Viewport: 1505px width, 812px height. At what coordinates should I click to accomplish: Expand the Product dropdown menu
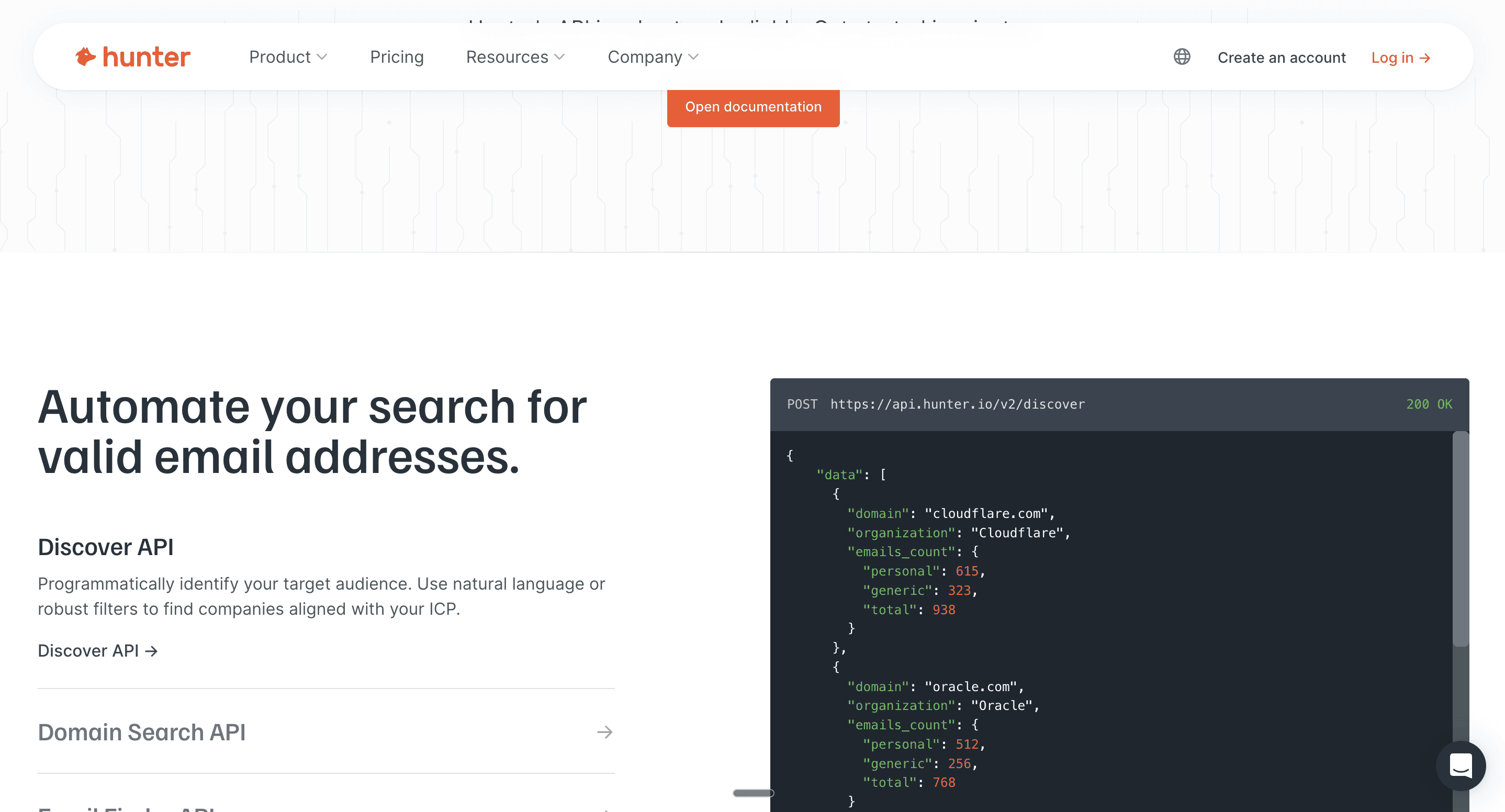tap(287, 57)
